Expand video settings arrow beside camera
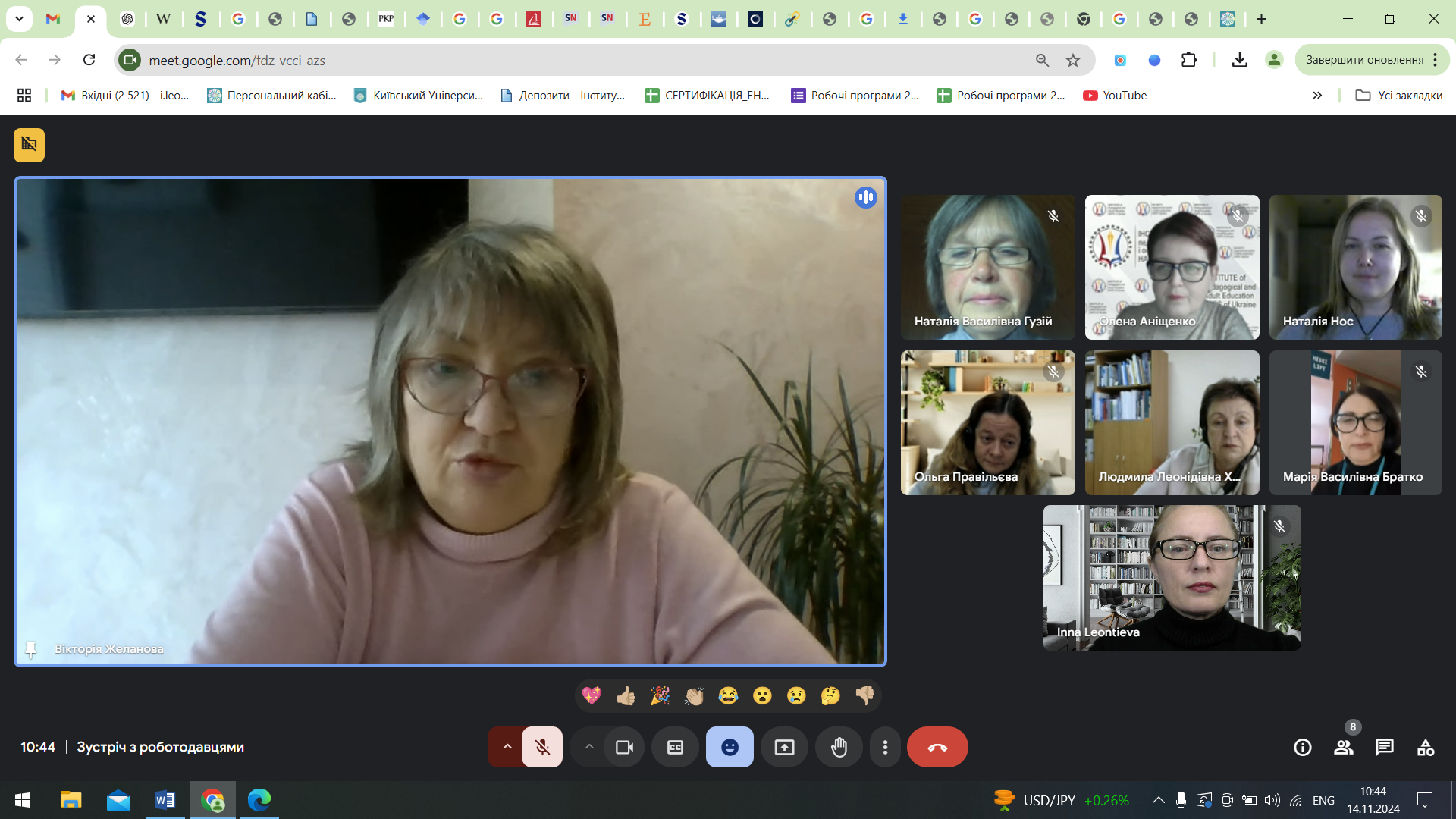The image size is (1456, 819). click(x=589, y=748)
